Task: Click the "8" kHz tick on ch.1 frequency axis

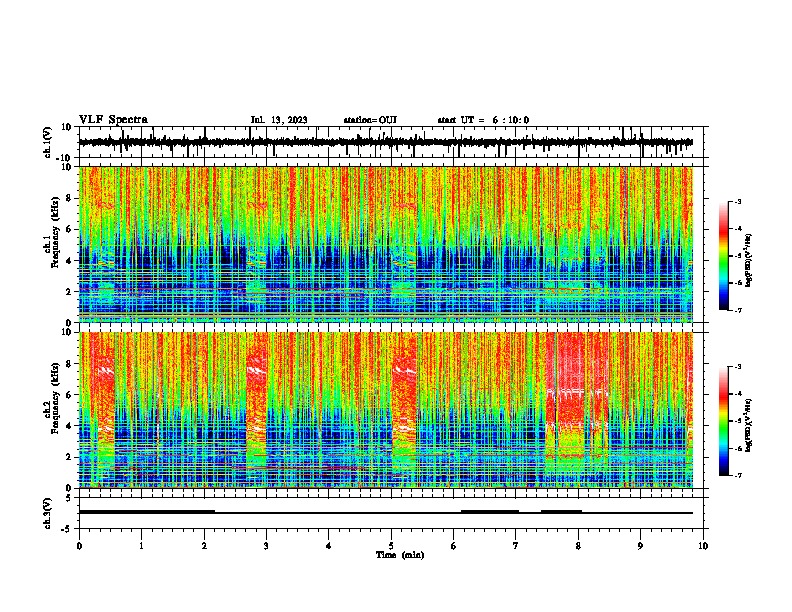Action: point(69,198)
